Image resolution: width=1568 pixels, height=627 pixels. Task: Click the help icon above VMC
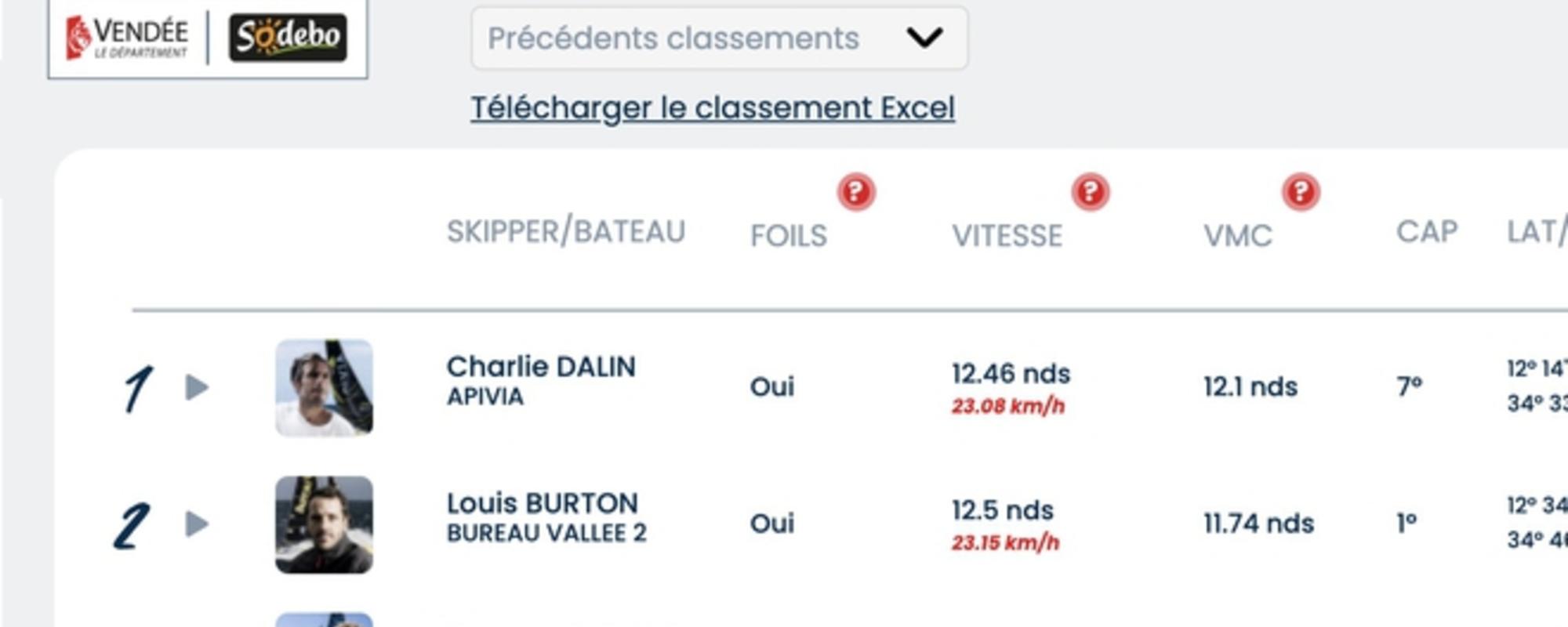point(1301,192)
